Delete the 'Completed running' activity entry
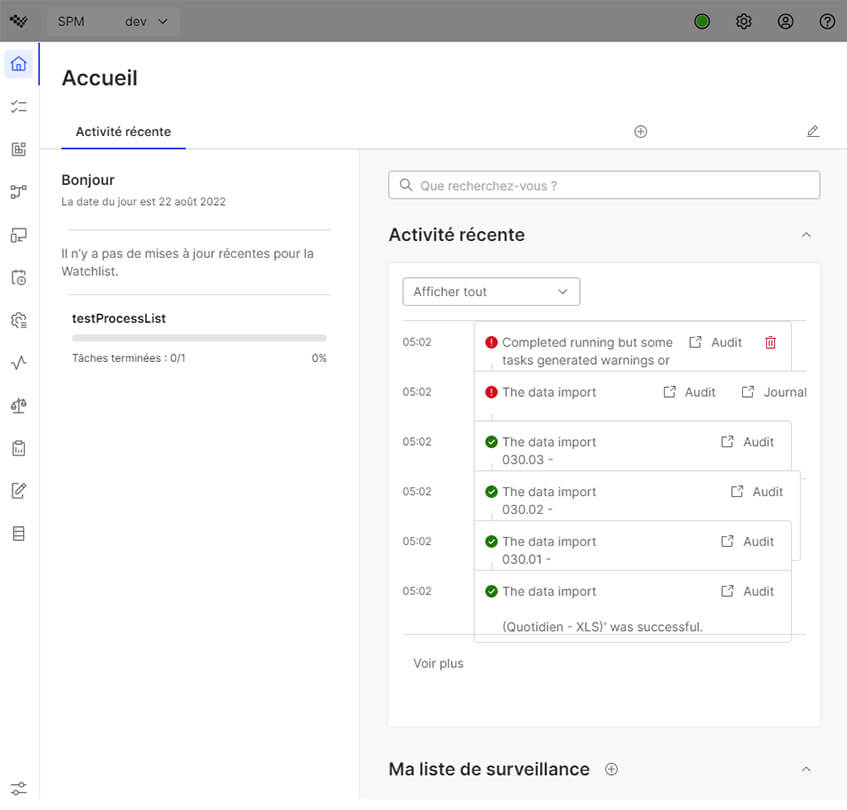This screenshot has height=810, width=847. coord(770,342)
